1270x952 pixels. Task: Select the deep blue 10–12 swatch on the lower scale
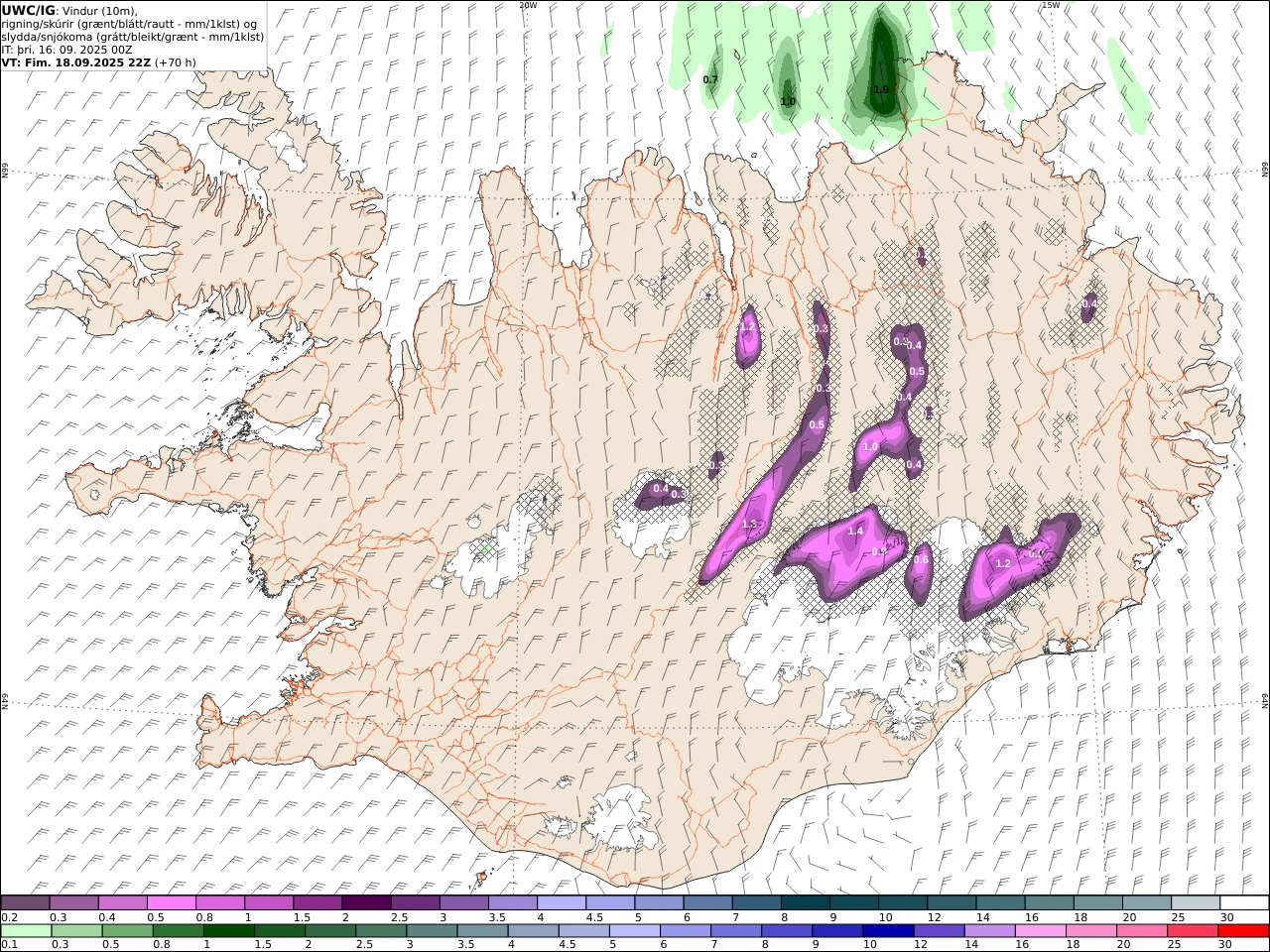click(888, 931)
